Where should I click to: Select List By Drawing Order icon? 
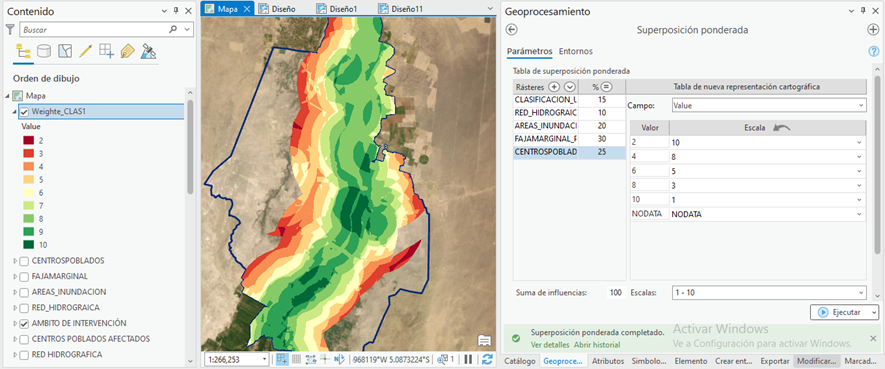tap(23, 51)
